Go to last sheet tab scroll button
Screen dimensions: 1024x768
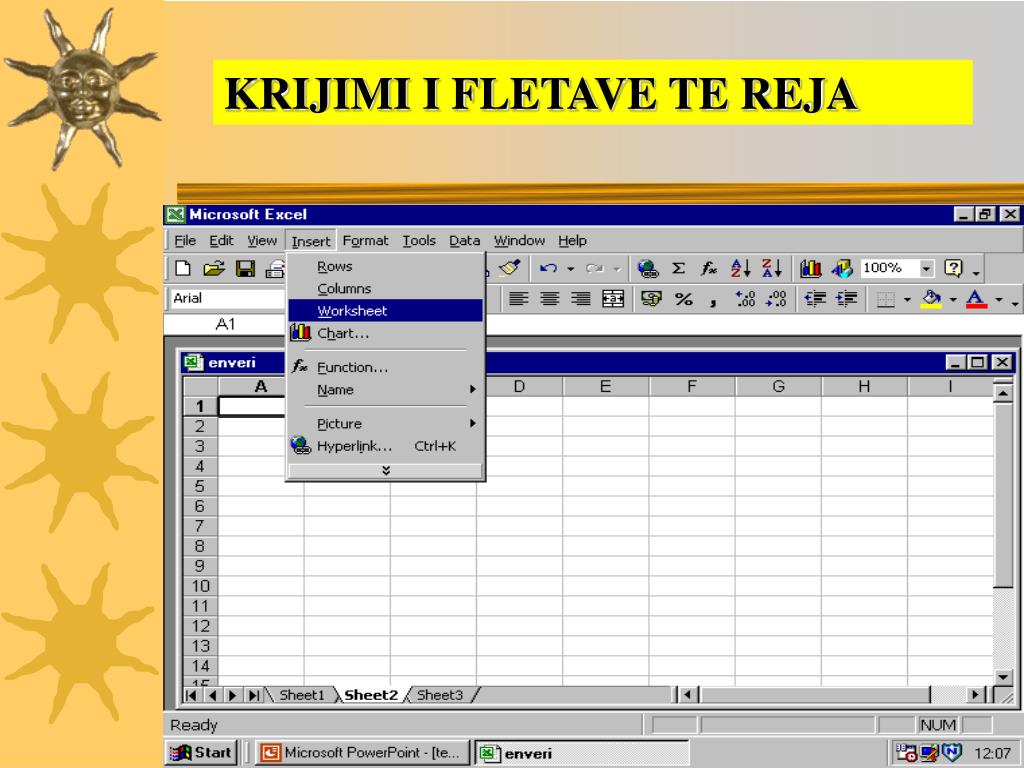tap(253, 695)
